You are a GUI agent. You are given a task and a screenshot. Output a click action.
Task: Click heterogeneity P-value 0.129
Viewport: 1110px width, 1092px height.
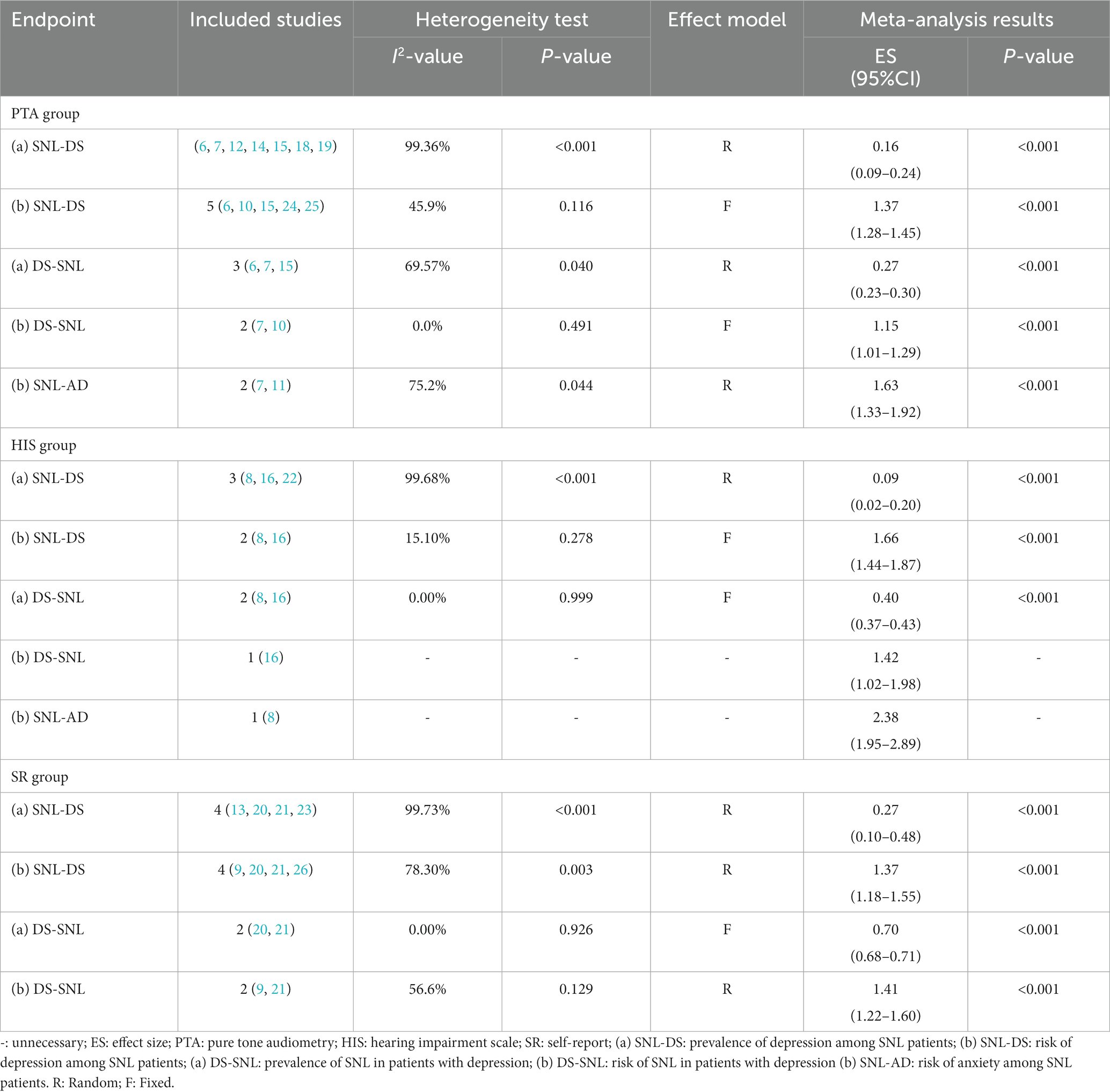pos(576,989)
